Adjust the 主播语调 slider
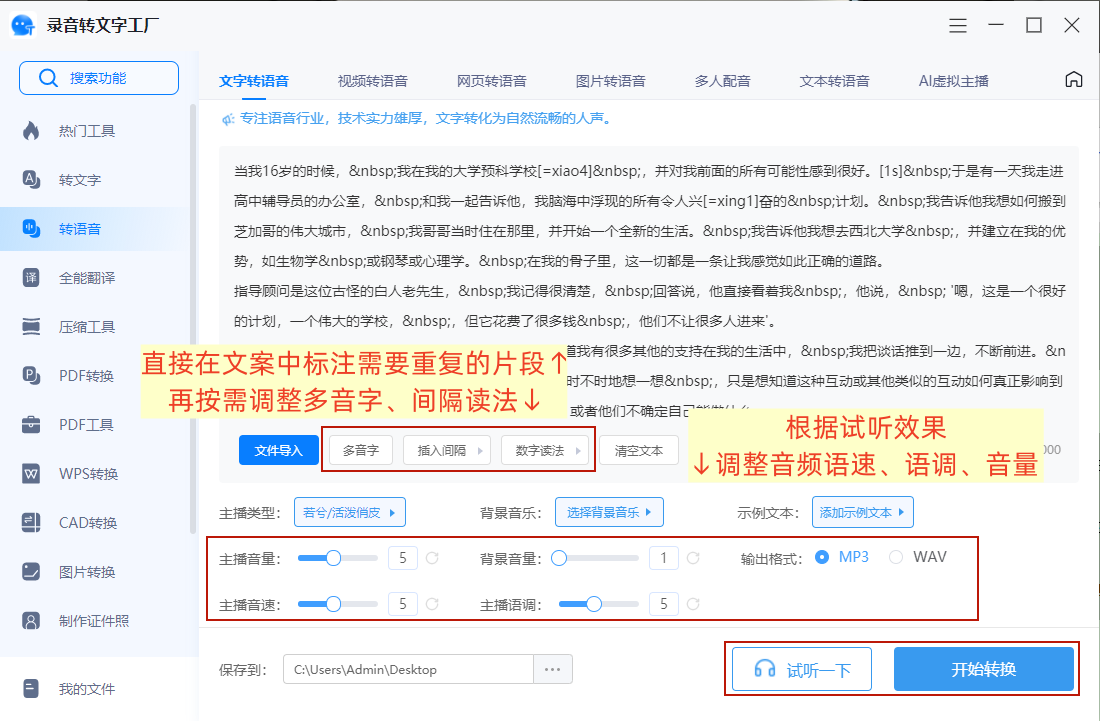 598,604
